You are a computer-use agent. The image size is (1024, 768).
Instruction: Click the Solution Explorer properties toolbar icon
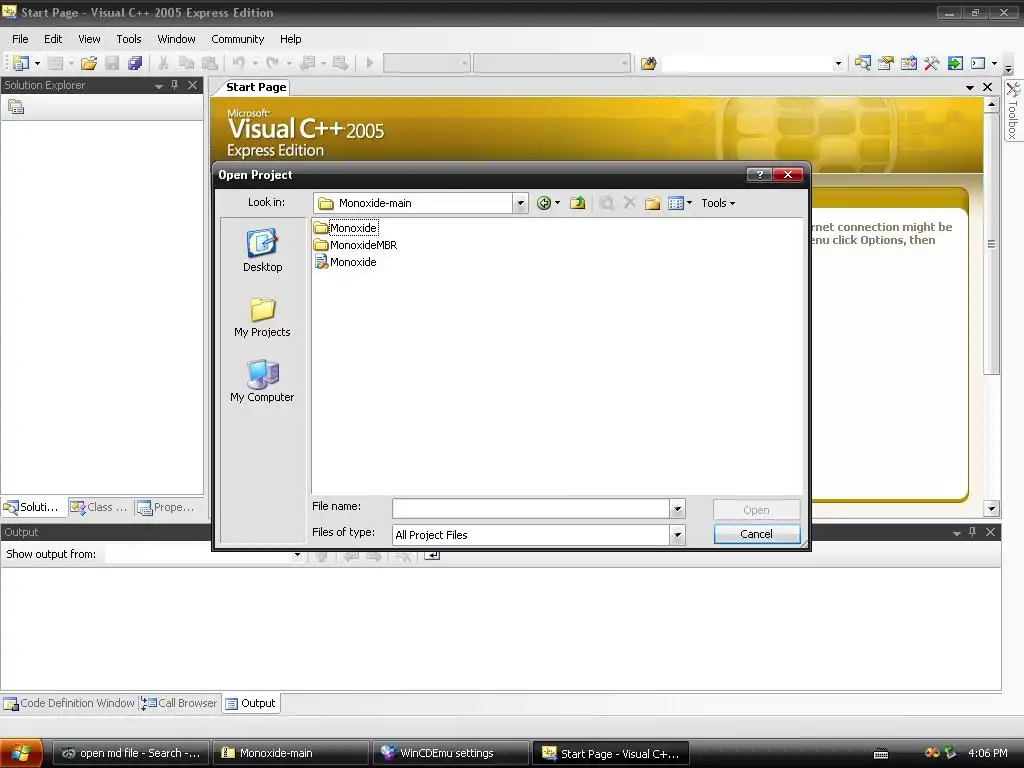16,107
